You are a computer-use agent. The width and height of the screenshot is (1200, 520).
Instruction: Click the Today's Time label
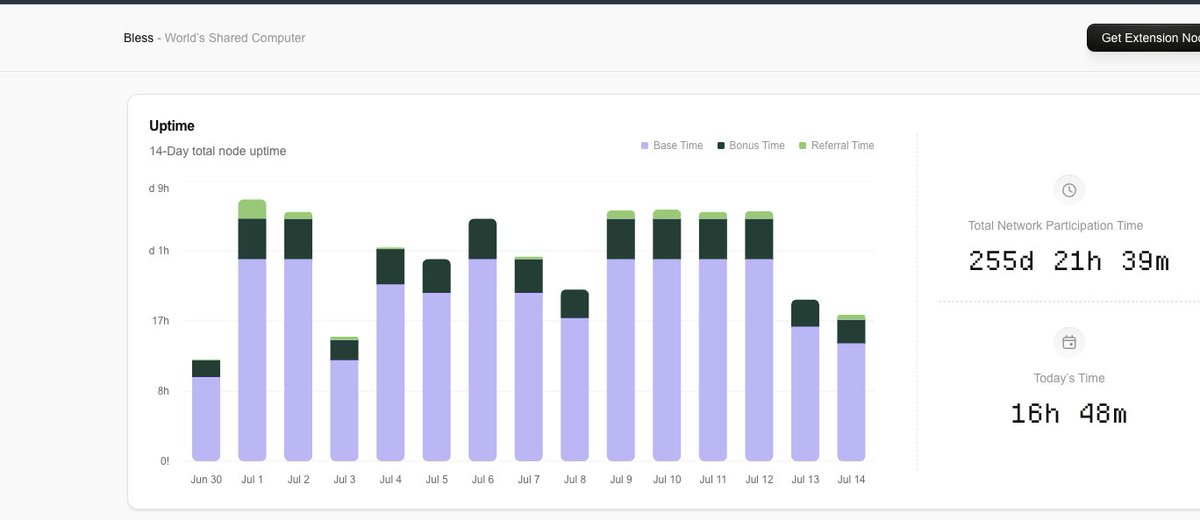click(1069, 378)
